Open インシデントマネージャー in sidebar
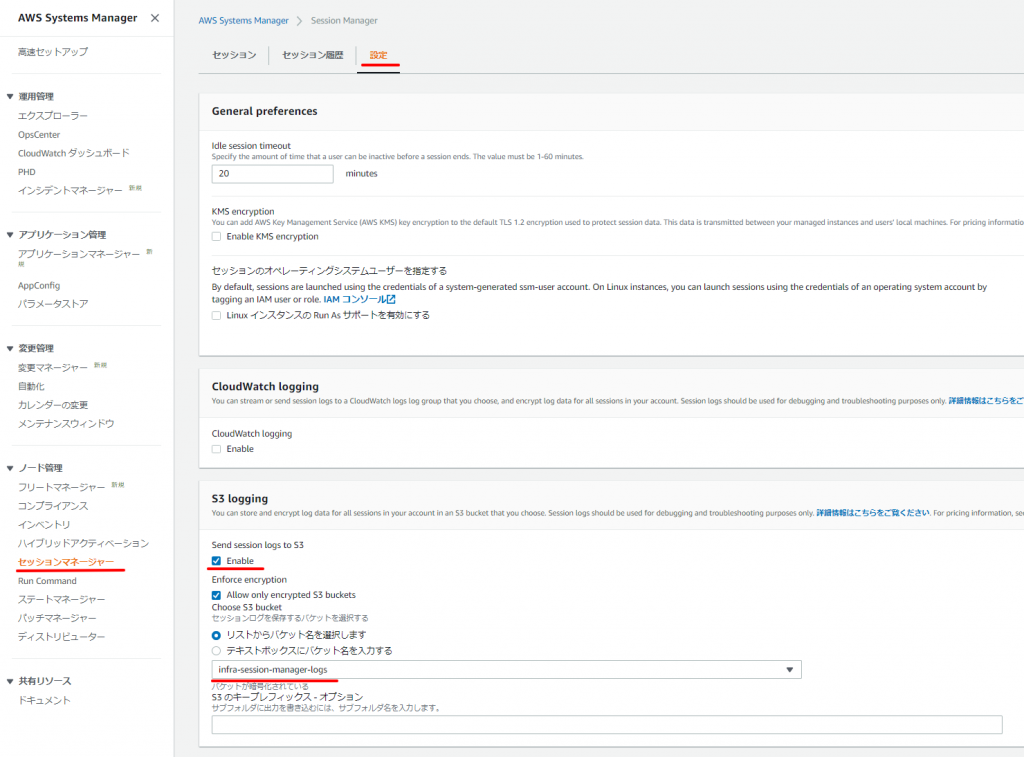The width and height of the screenshot is (1024, 757). coord(70,191)
